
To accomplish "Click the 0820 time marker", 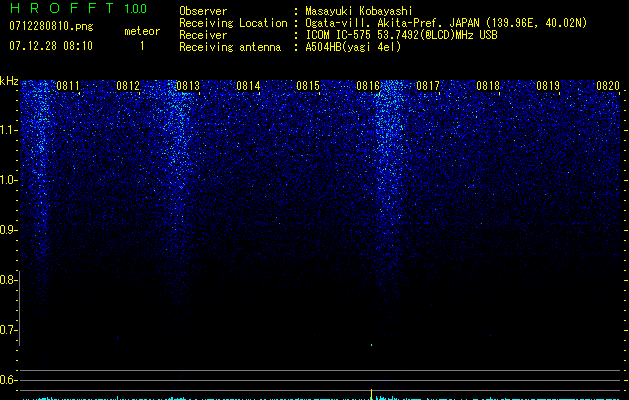I will click(x=608, y=86).
